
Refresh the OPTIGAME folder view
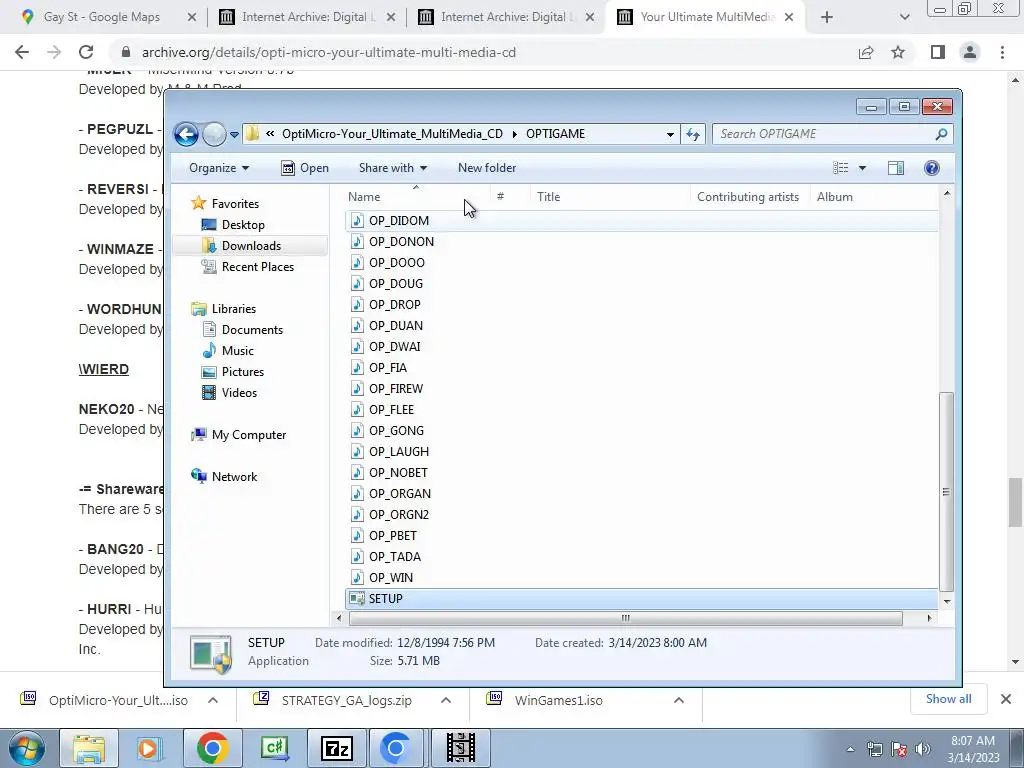pyautogui.click(x=692, y=135)
